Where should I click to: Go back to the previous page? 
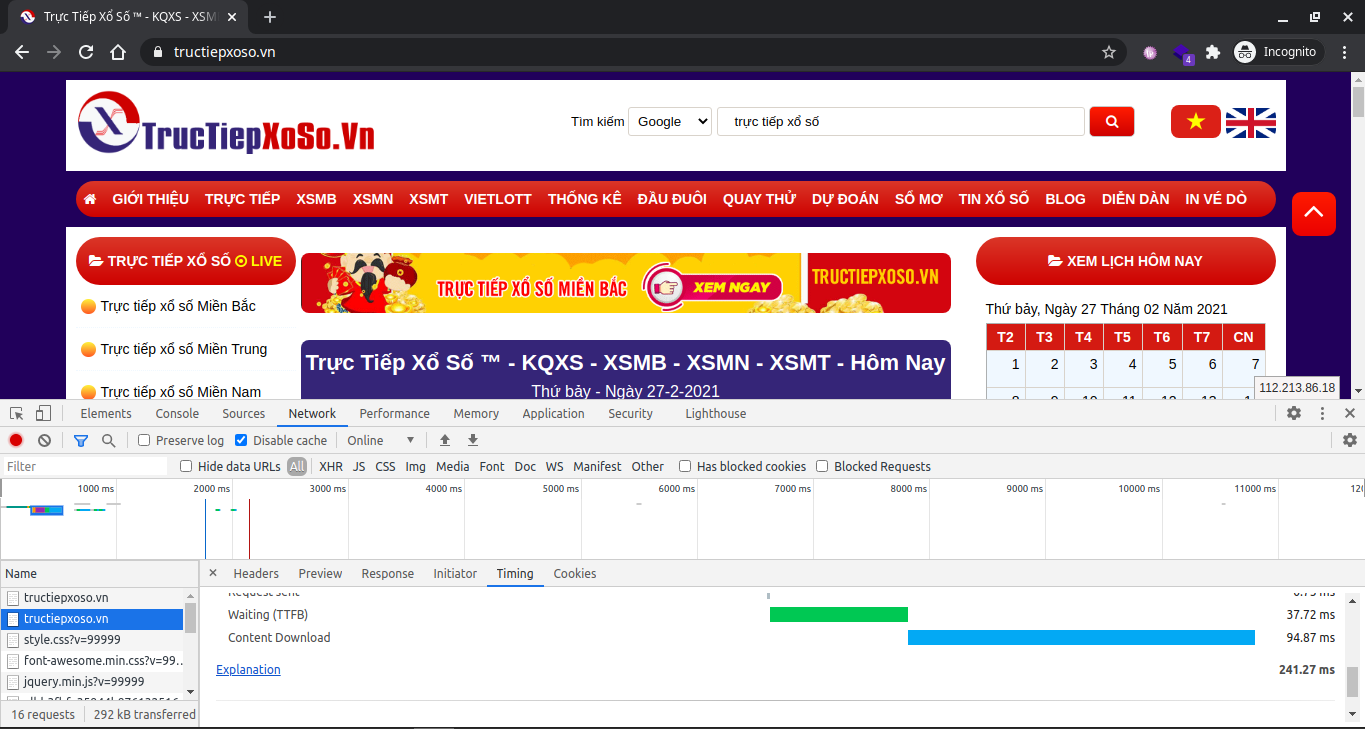pos(22,52)
